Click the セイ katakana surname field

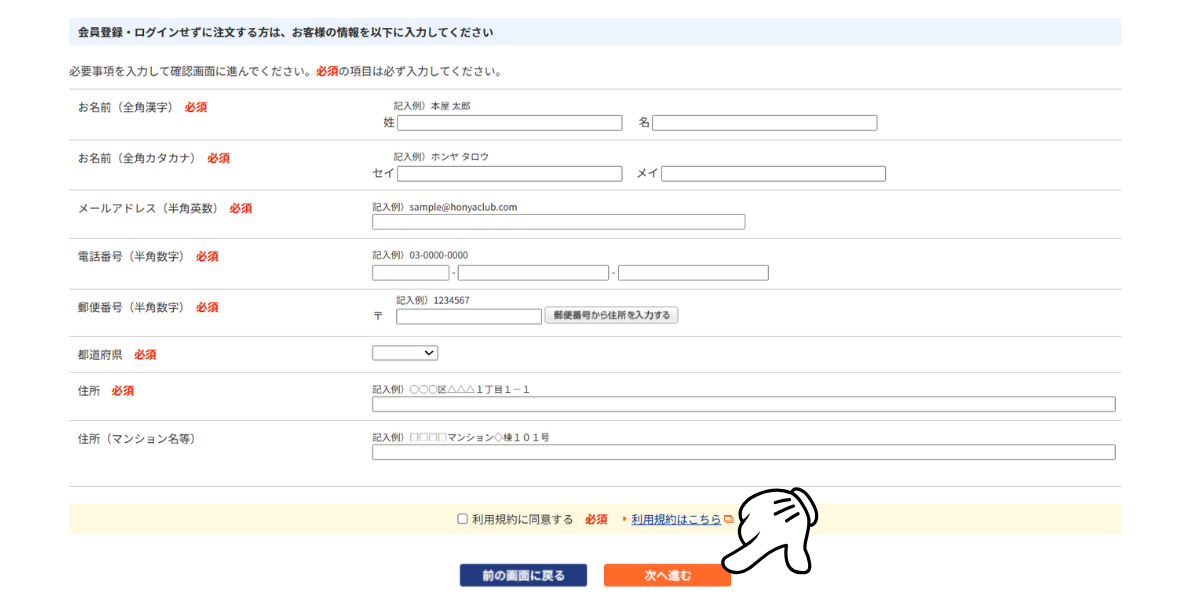pyautogui.click(x=509, y=173)
